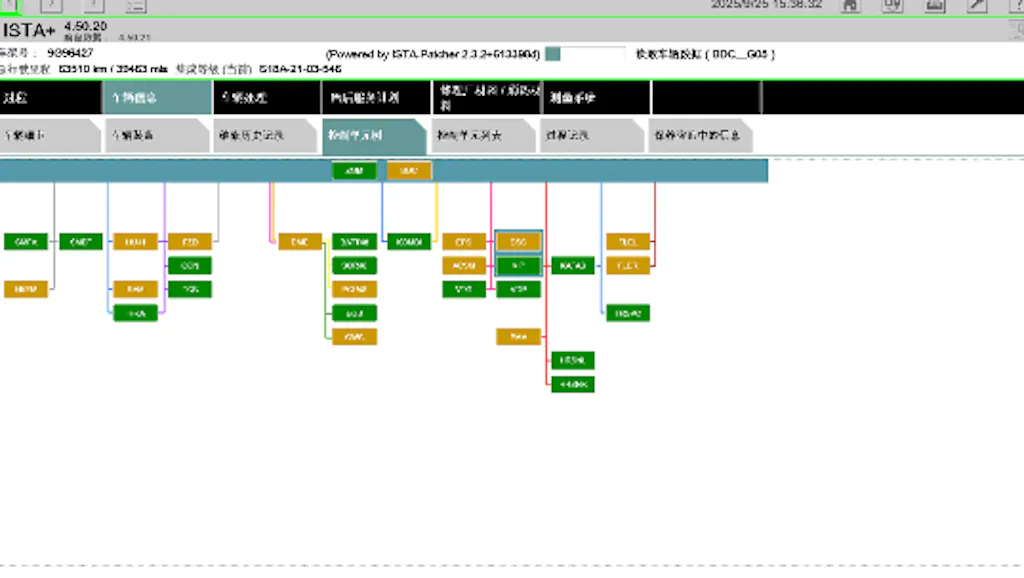Click the up arrow navigation button
The width and height of the screenshot is (1024, 578).
coord(93,5)
